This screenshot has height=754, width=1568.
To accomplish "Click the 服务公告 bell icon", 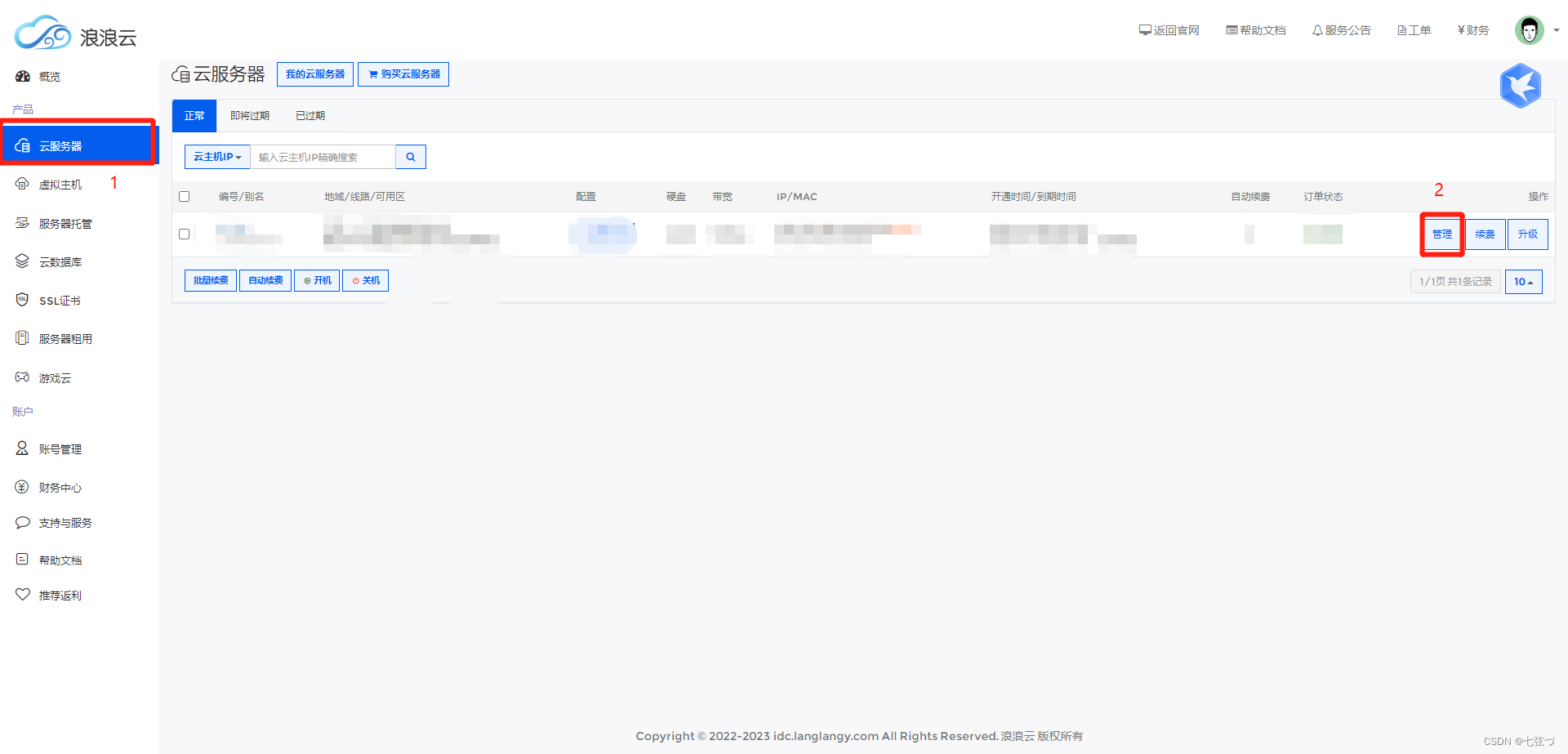I will [x=1317, y=30].
